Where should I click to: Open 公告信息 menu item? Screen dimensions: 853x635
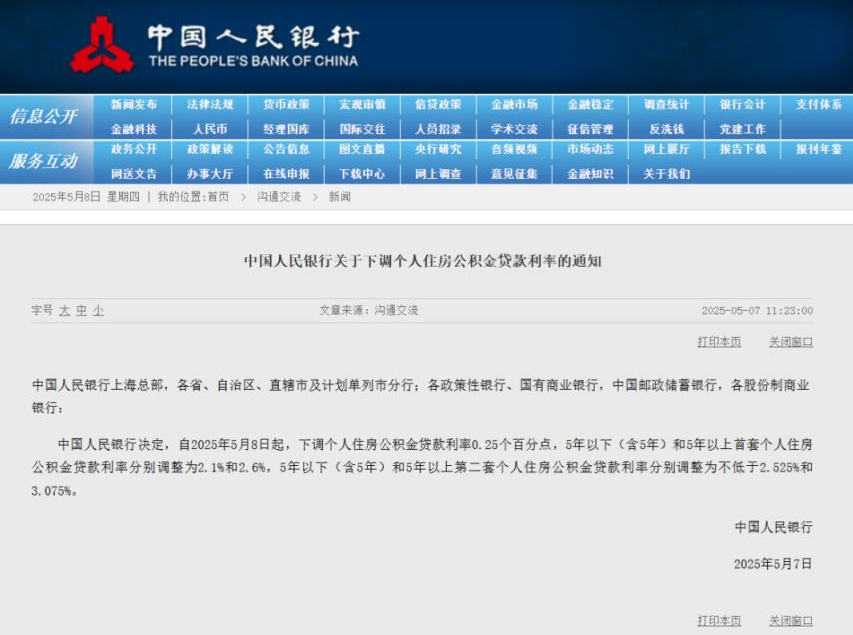(286, 149)
